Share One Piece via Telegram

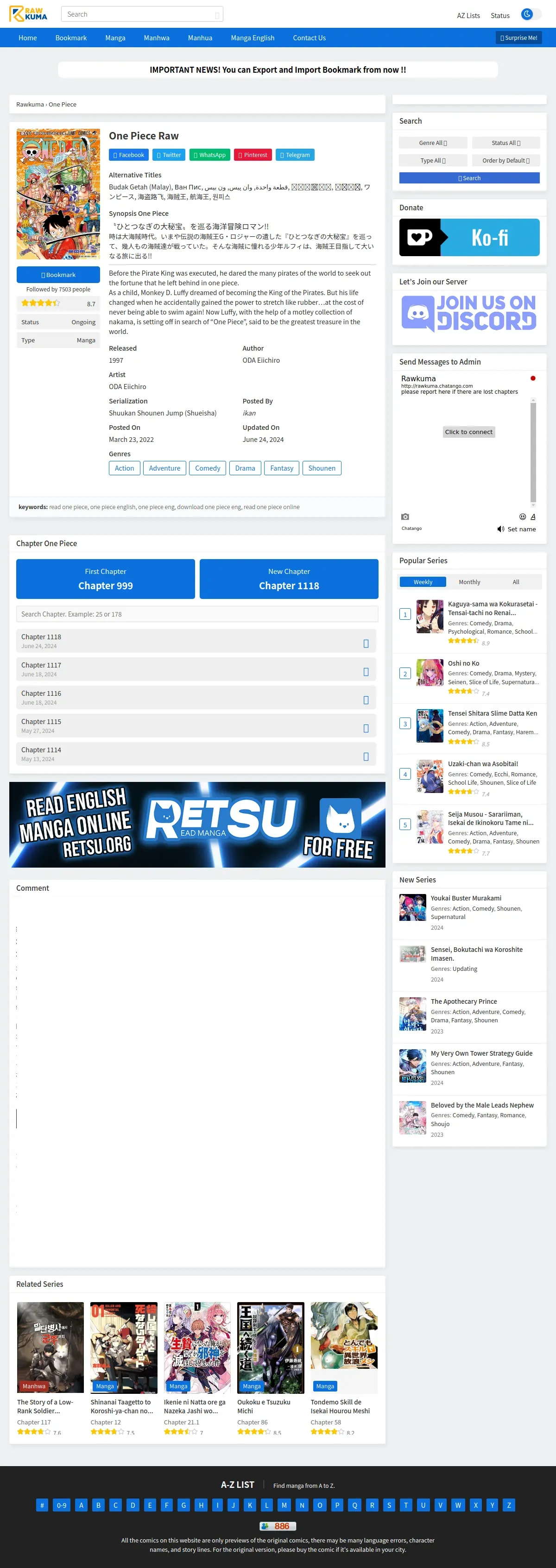[x=295, y=155]
